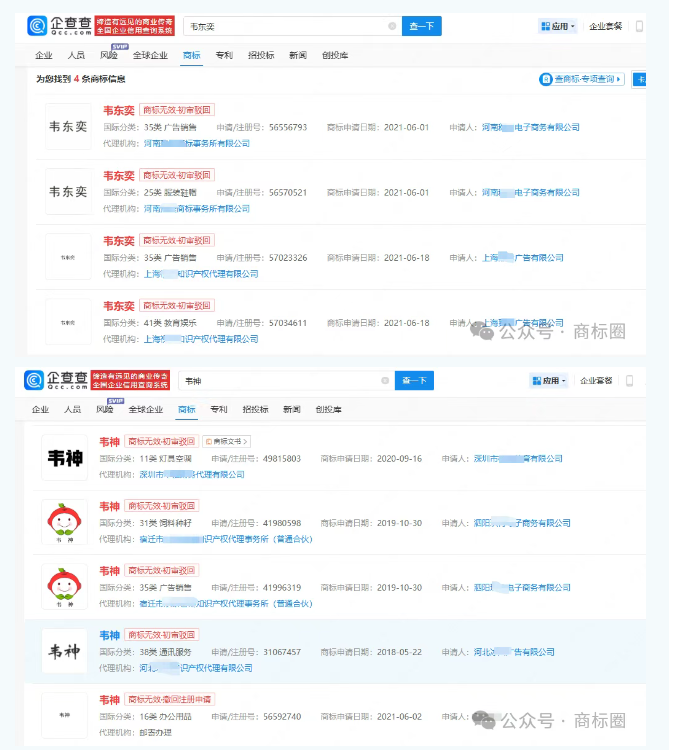Screen dimensions: 683x750
Task: Expand the 查商标·专项查询 option
Action: pos(582,79)
